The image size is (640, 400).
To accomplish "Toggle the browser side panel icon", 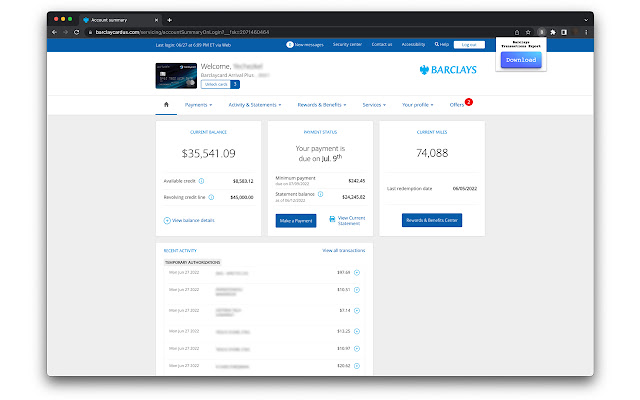I will click(x=564, y=32).
